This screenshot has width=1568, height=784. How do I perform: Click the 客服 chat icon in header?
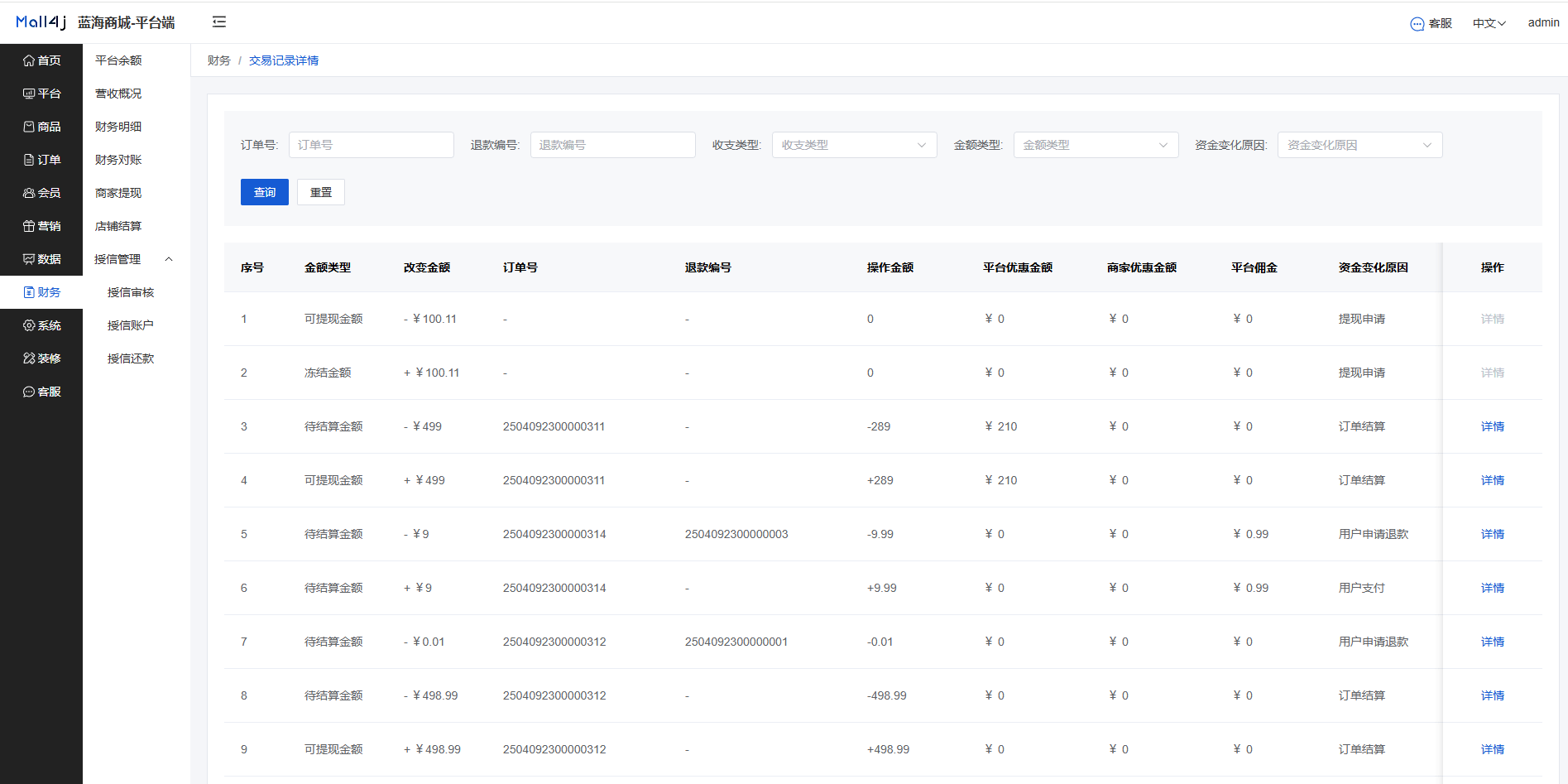click(x=1417, y=24)
